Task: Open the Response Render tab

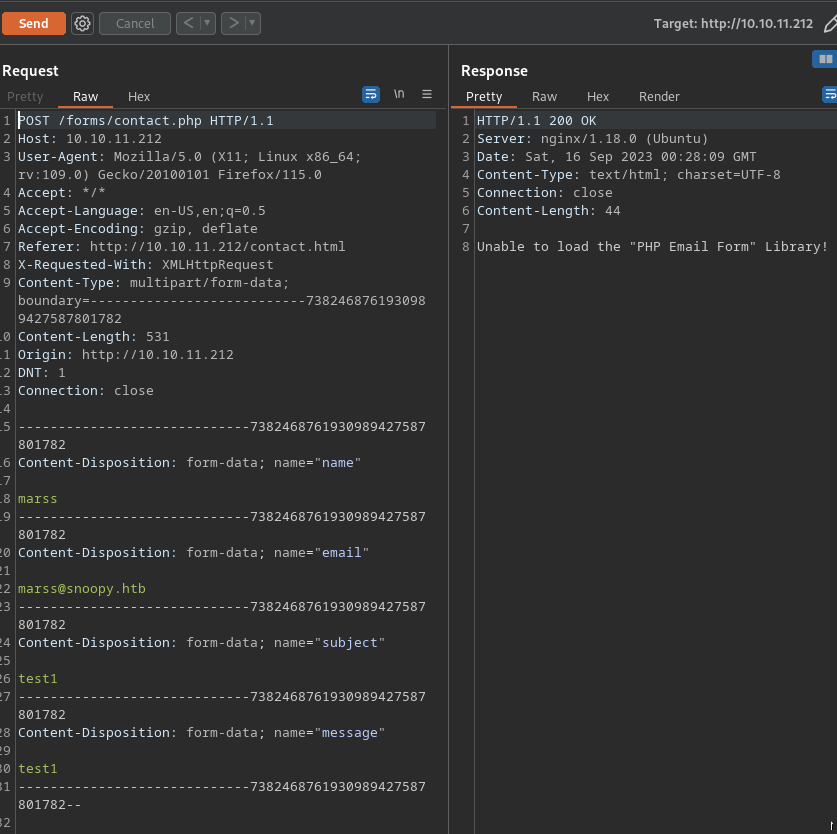Action: pos(659,97)
